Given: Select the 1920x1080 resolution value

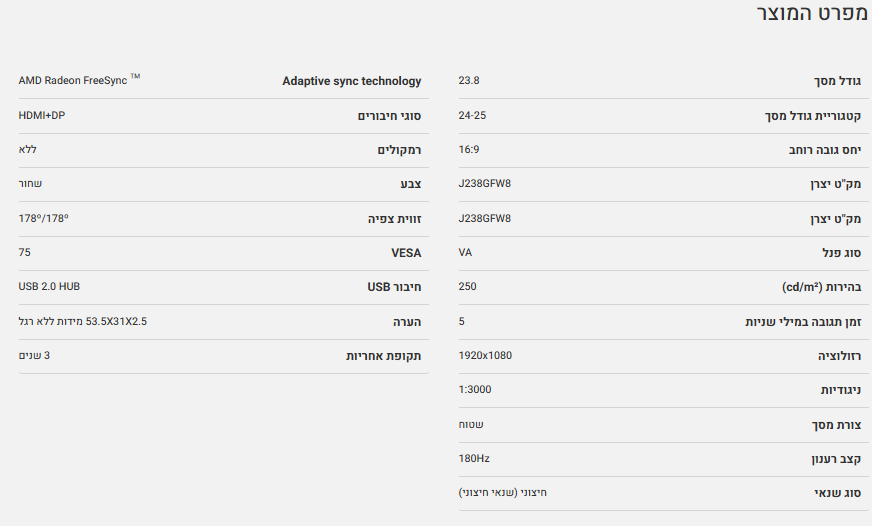Looking at the screenshot, I should pyautogui.click(x=485, y=355).
